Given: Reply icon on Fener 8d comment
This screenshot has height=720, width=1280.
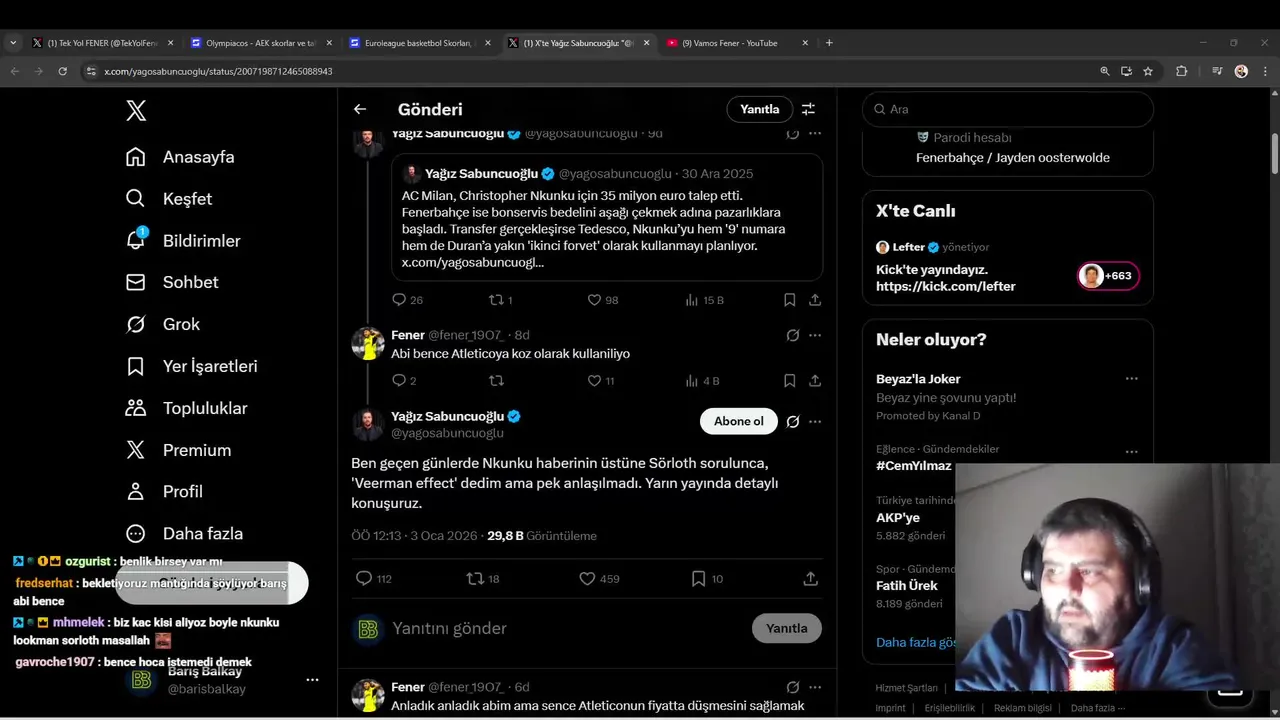Looking at the screenshot, I should (399, 381).
